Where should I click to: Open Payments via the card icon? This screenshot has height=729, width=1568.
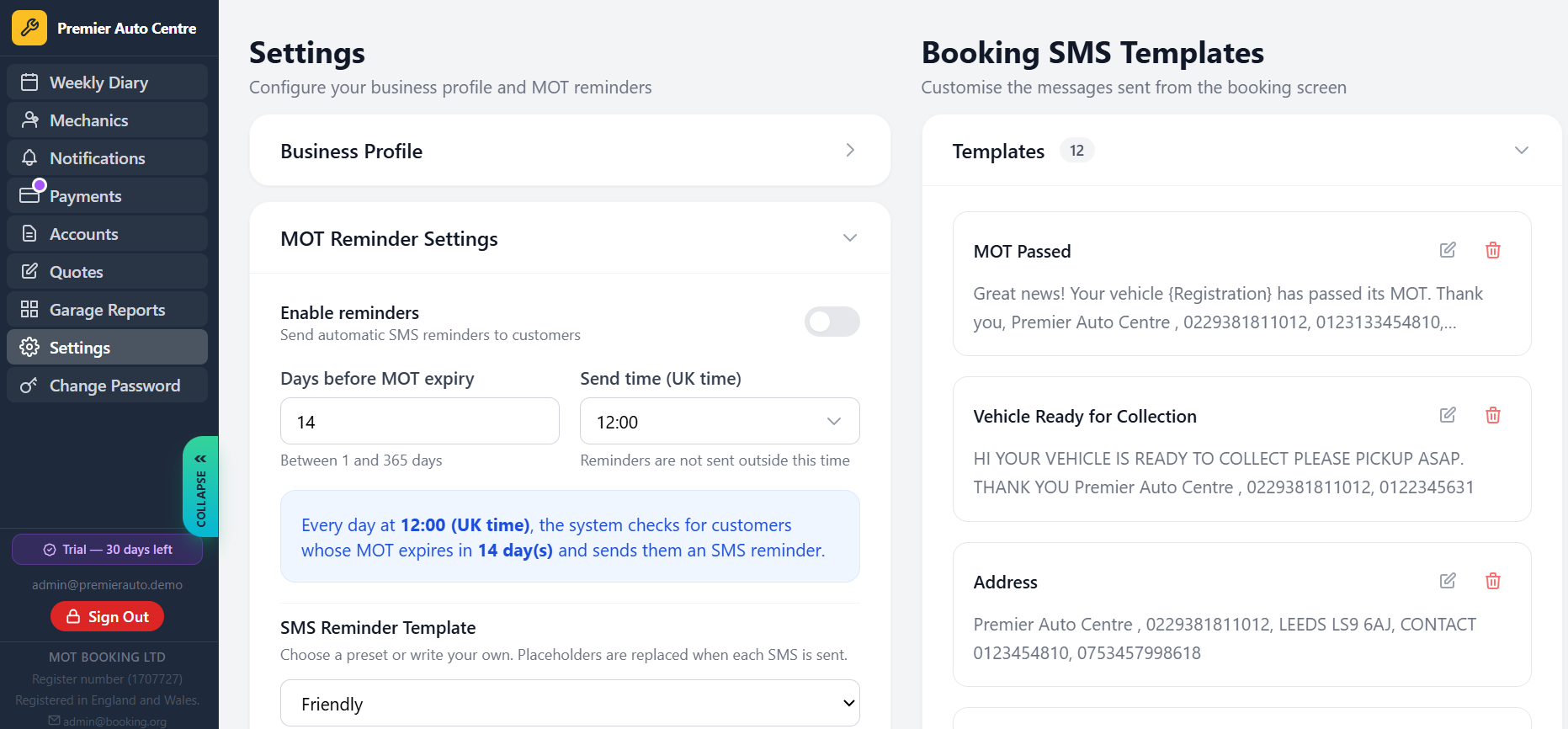click(30, 195)
